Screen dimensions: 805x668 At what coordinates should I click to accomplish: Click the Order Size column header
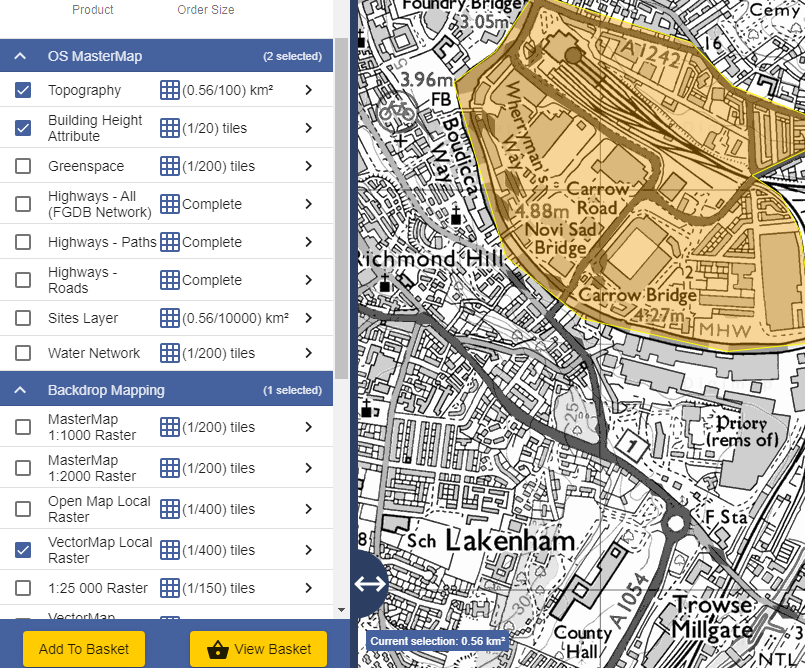click(x=205, y=9)
